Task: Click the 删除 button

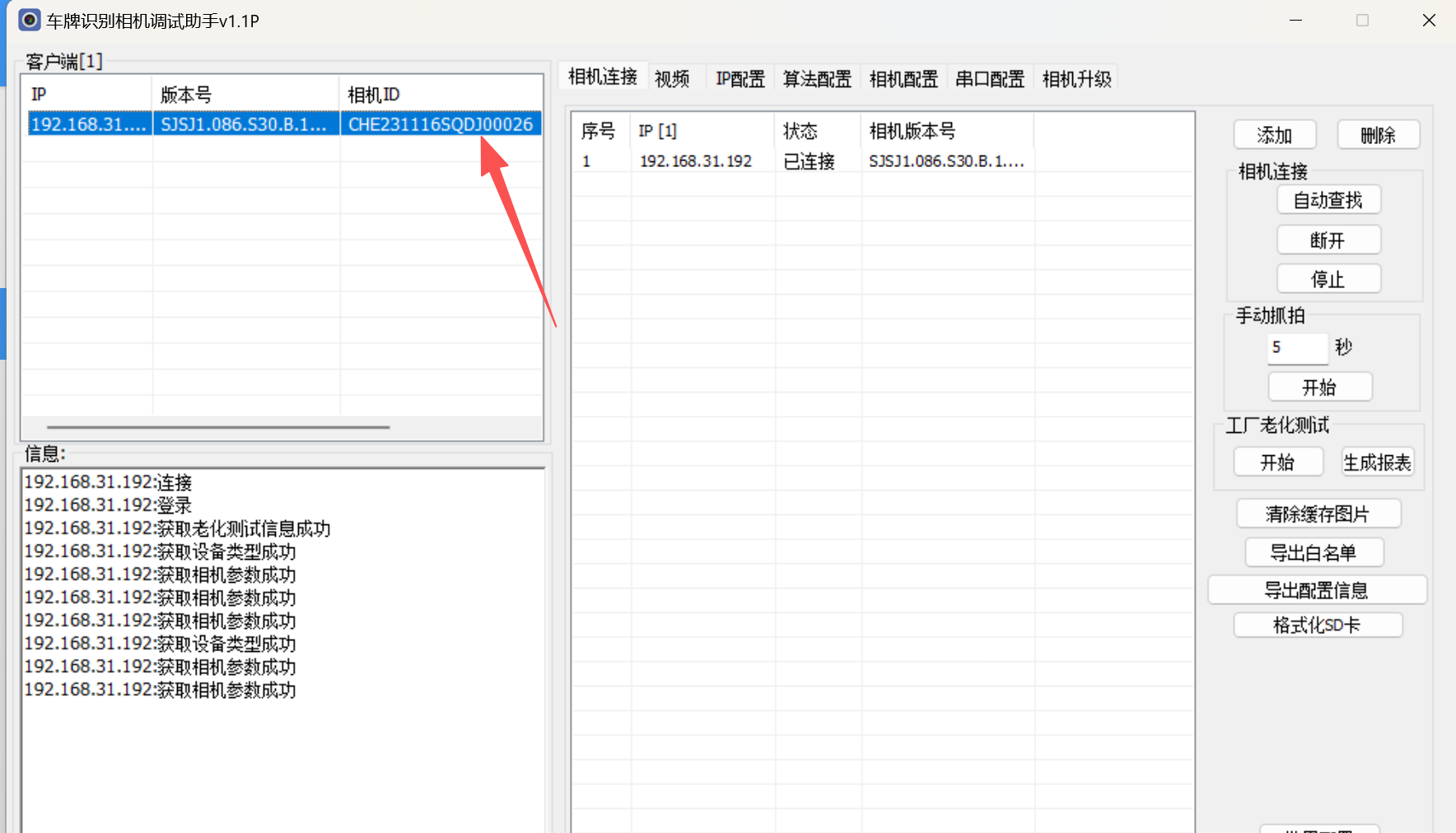Action: [1378, 135]
